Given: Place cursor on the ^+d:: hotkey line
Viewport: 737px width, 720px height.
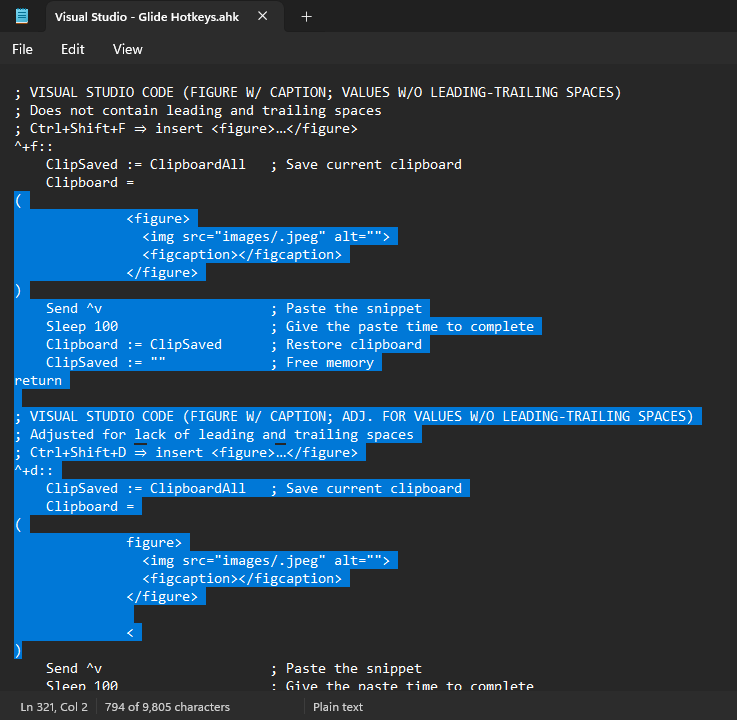Looking at the screenshot, I should click(34, 471).
